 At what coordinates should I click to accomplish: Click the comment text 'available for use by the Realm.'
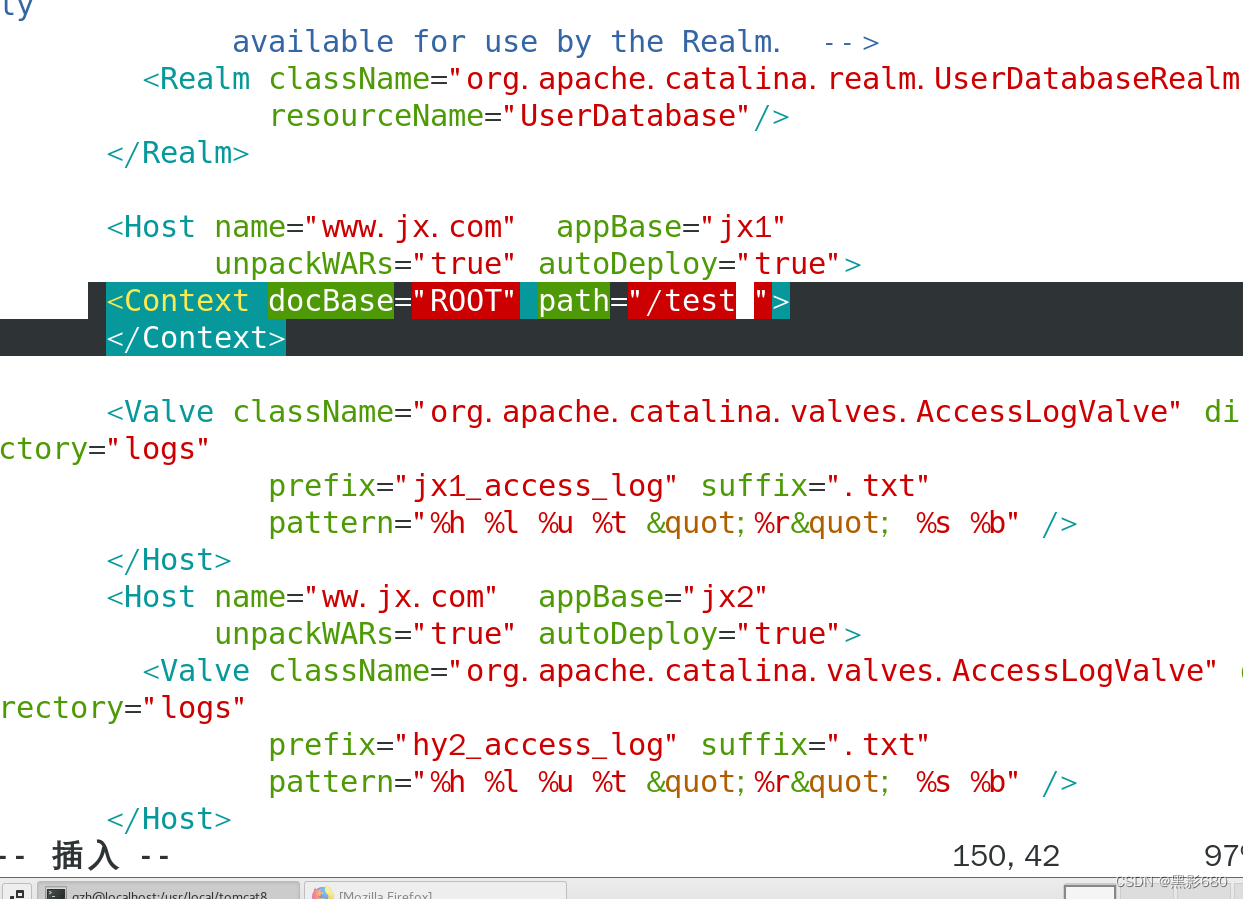506,42
